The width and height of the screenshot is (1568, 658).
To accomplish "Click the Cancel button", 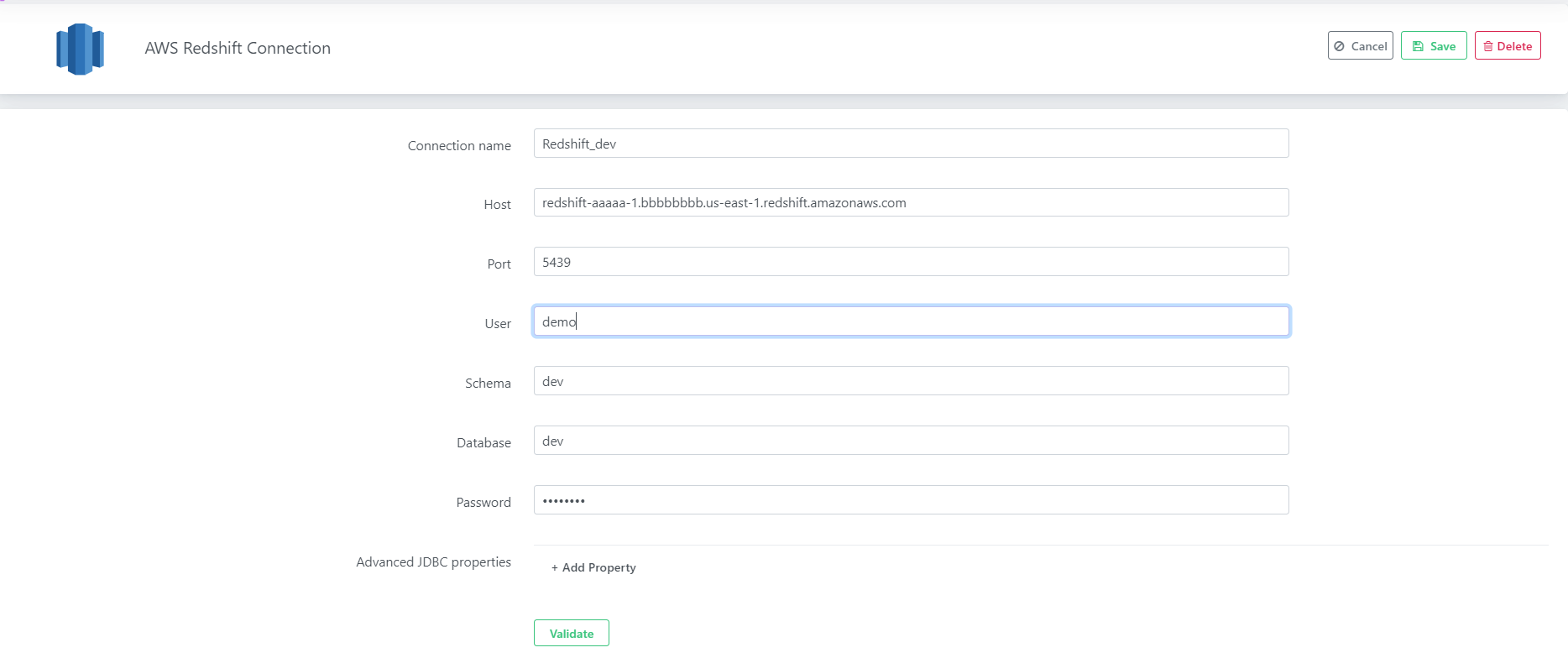I will (x=1360, y=46).
